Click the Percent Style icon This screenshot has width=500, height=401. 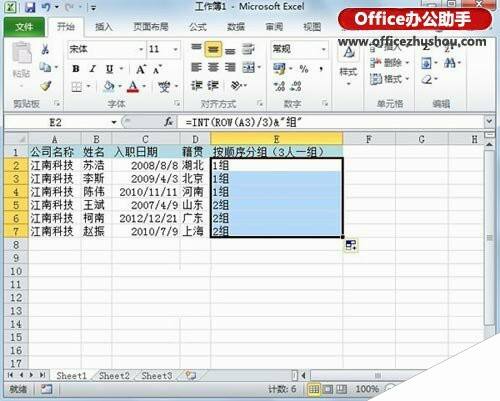point(304,69)
